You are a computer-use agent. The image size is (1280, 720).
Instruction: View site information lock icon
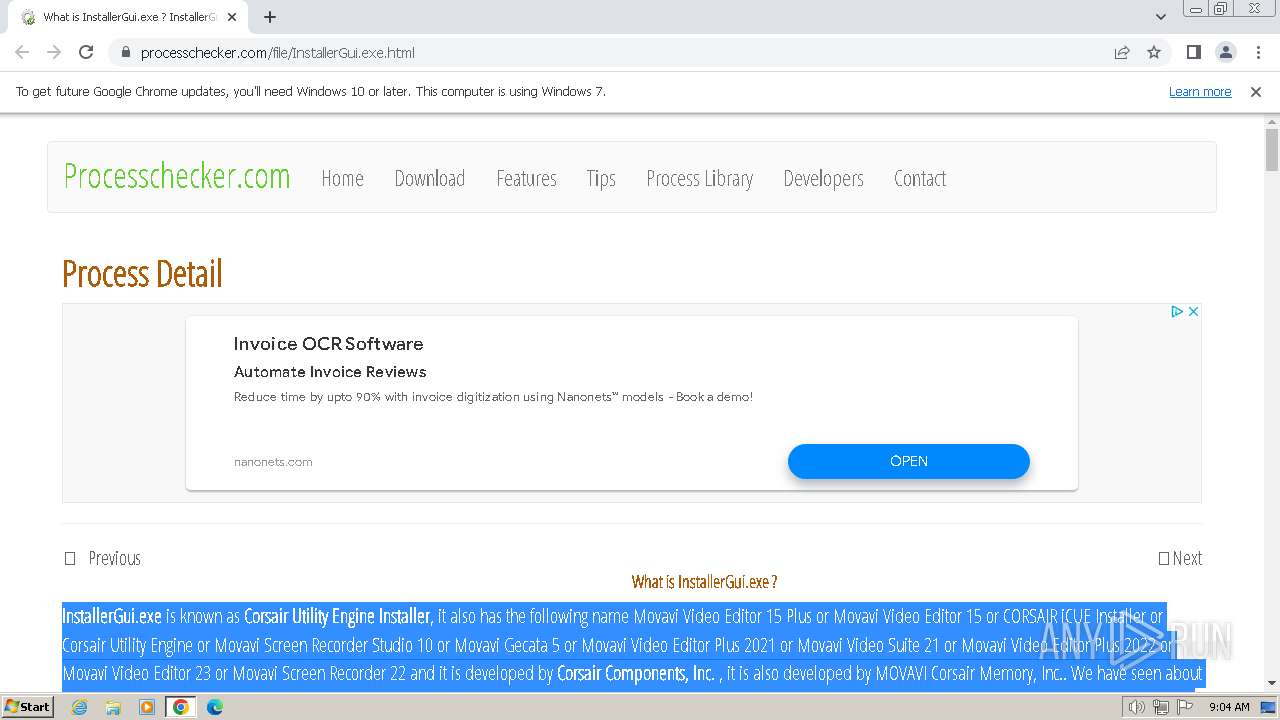coord(125,52)
